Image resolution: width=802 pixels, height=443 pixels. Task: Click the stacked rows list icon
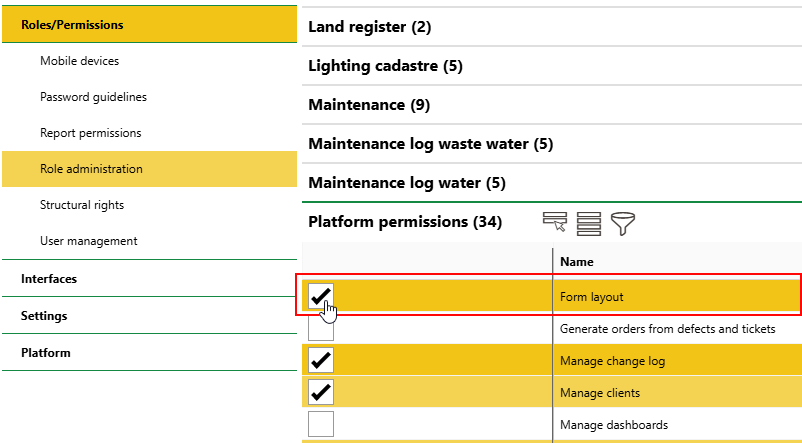click(x=588, y=223)
